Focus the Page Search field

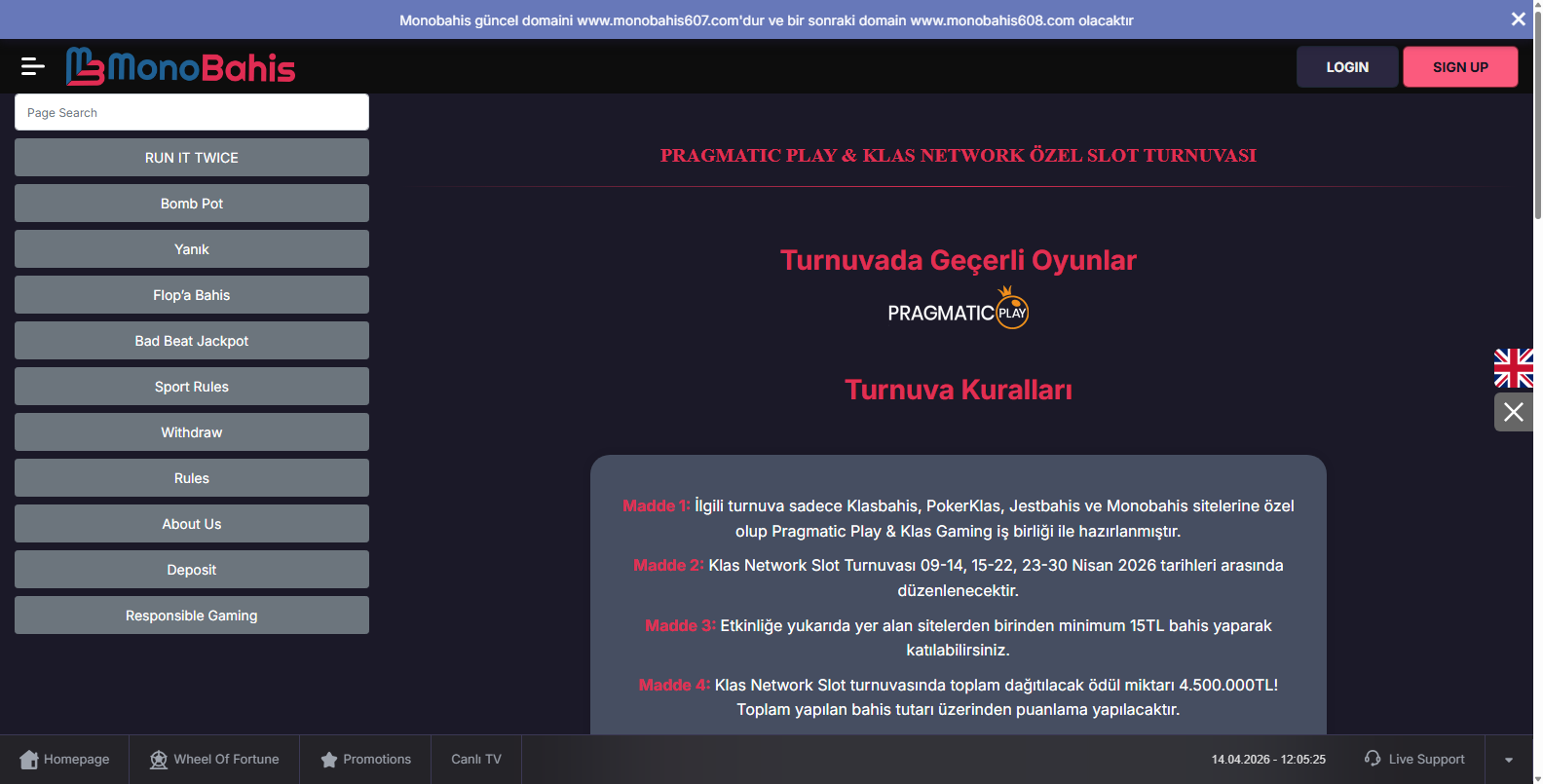pyautogui.click(x=192, y=112)
